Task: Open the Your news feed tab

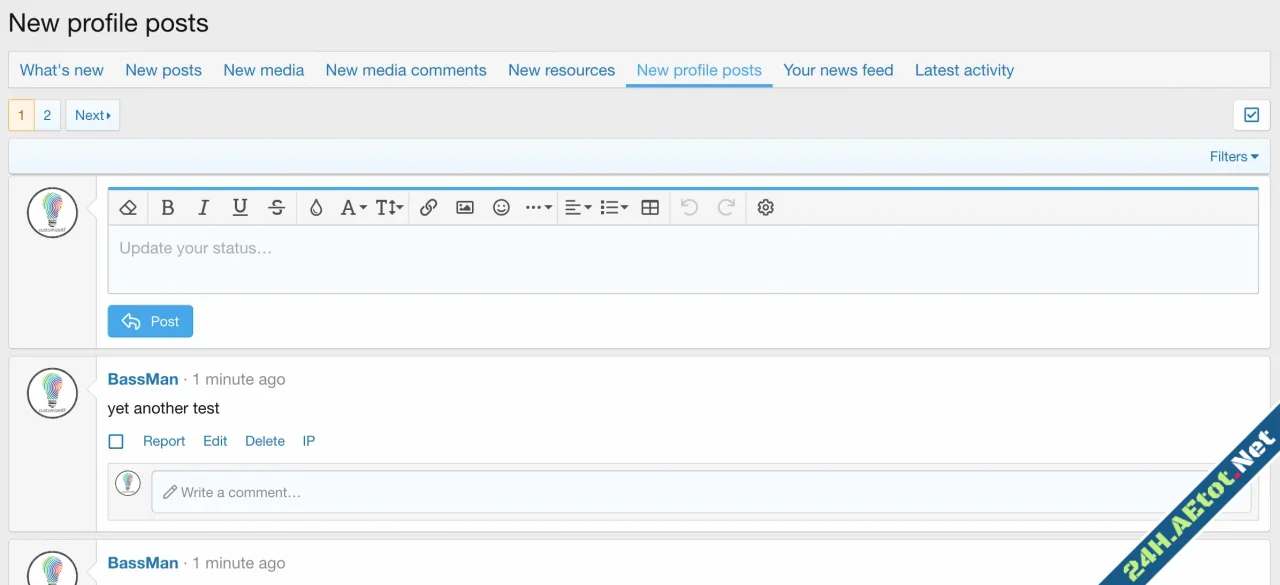Action: pos(838,70)
